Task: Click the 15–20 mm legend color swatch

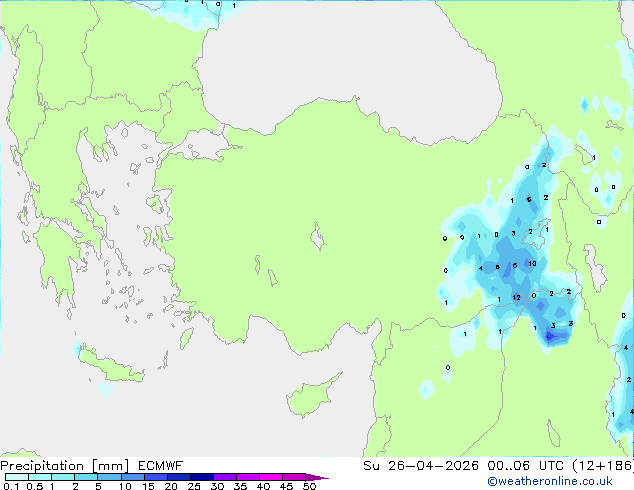Action: pyautogui.click(x=155, y=477)
